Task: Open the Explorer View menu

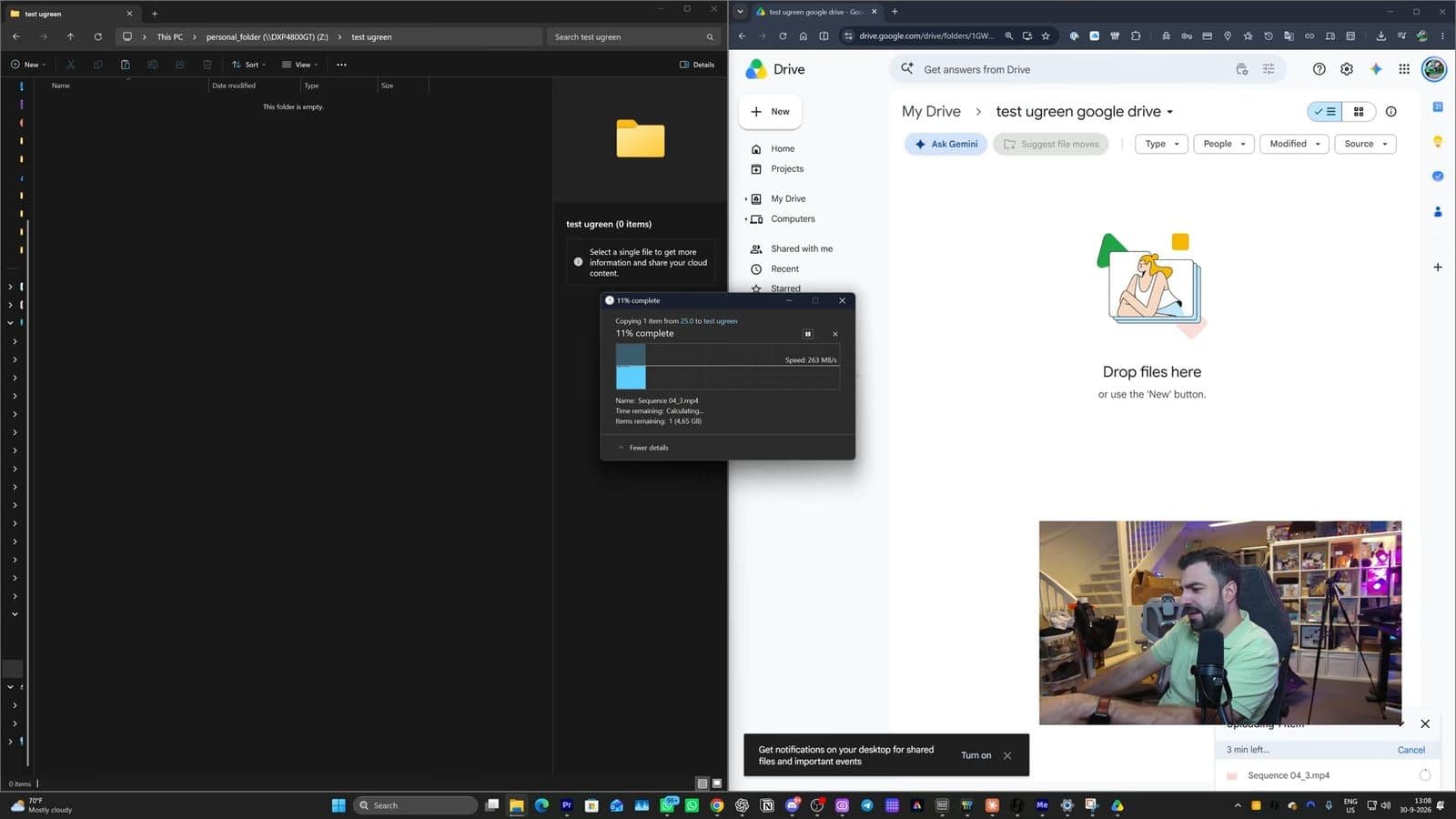Action: tap(299, 65)
